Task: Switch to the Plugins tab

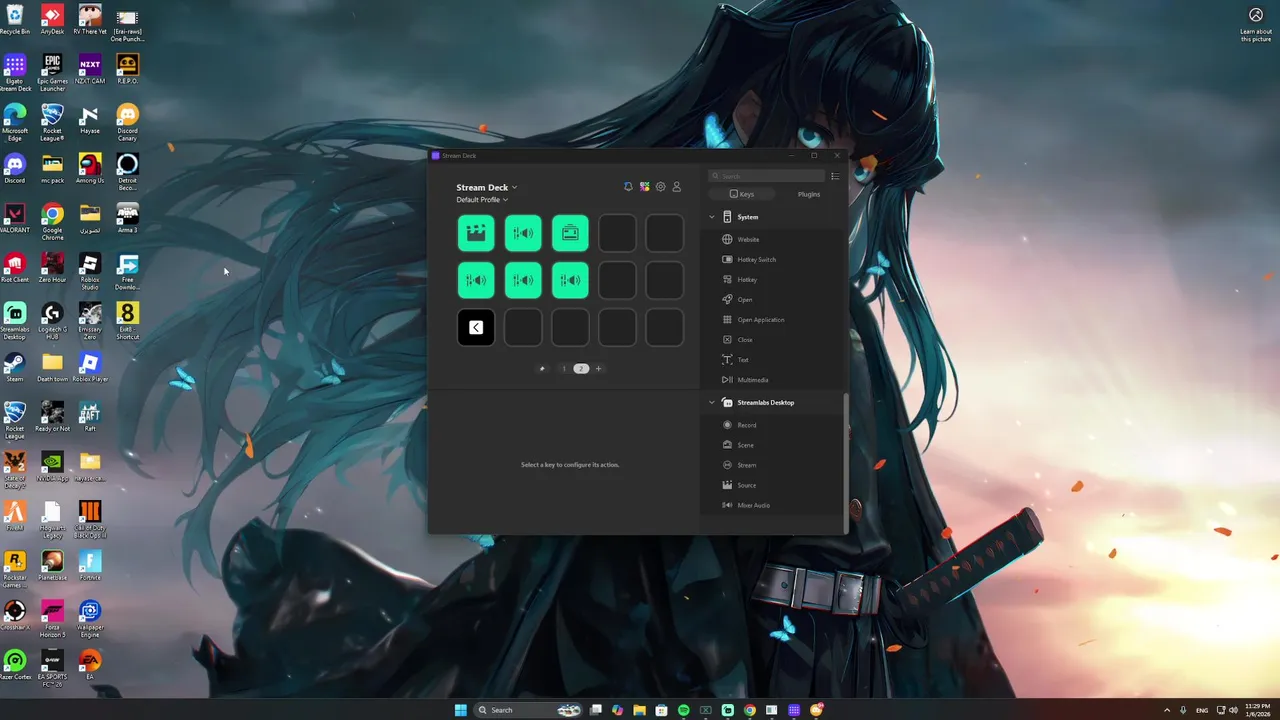Action: (x=809, y=194)
